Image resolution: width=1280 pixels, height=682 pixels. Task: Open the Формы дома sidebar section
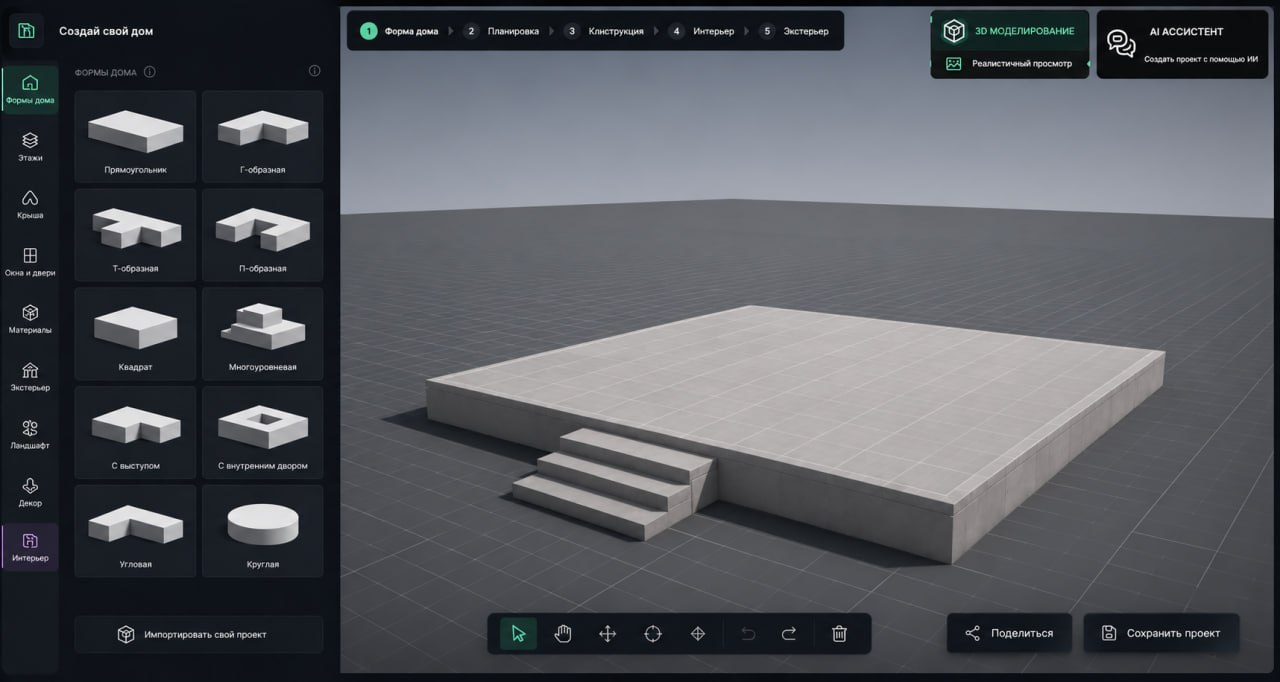click(x=30, y=89)
